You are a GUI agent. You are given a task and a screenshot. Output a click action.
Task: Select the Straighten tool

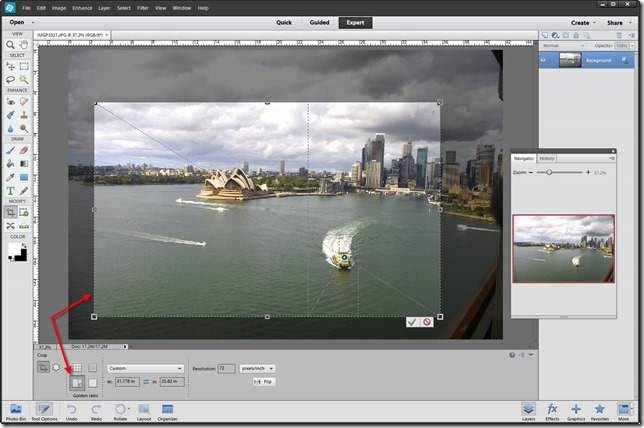(x=24, y=226)
